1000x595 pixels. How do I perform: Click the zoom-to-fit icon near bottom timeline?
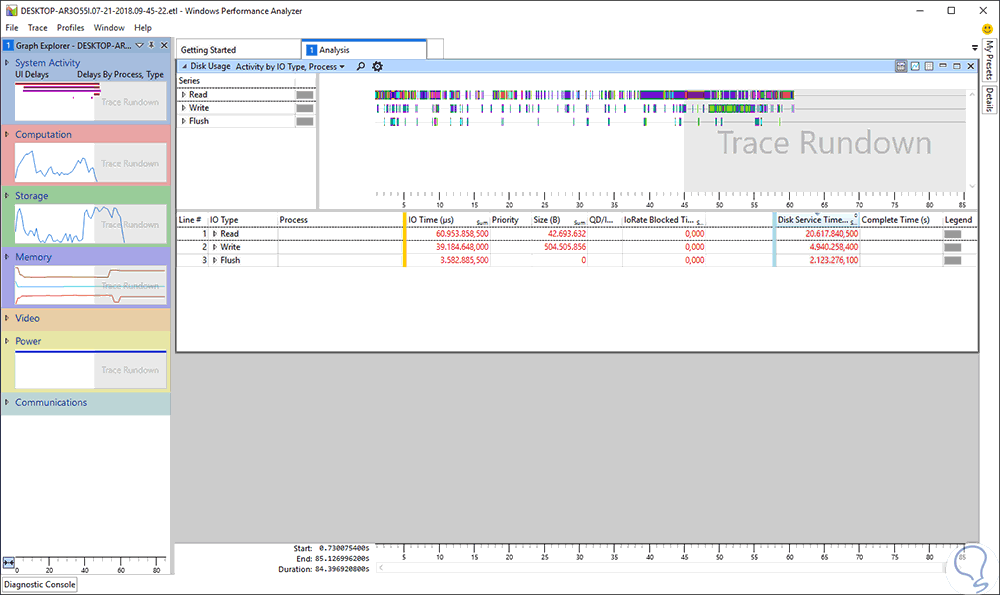(9, 562)
